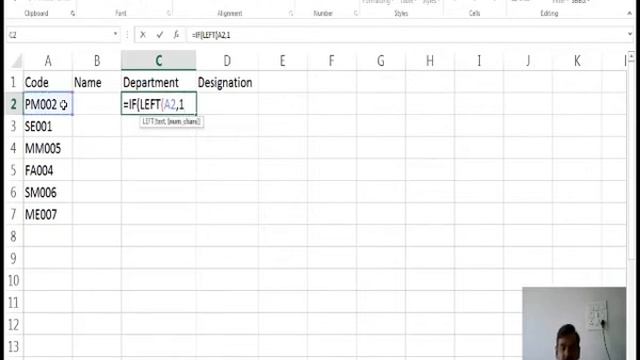Open Clipboard group dialog launcher
The width and height of the screenshot is (640, 360).
(73, 13)
